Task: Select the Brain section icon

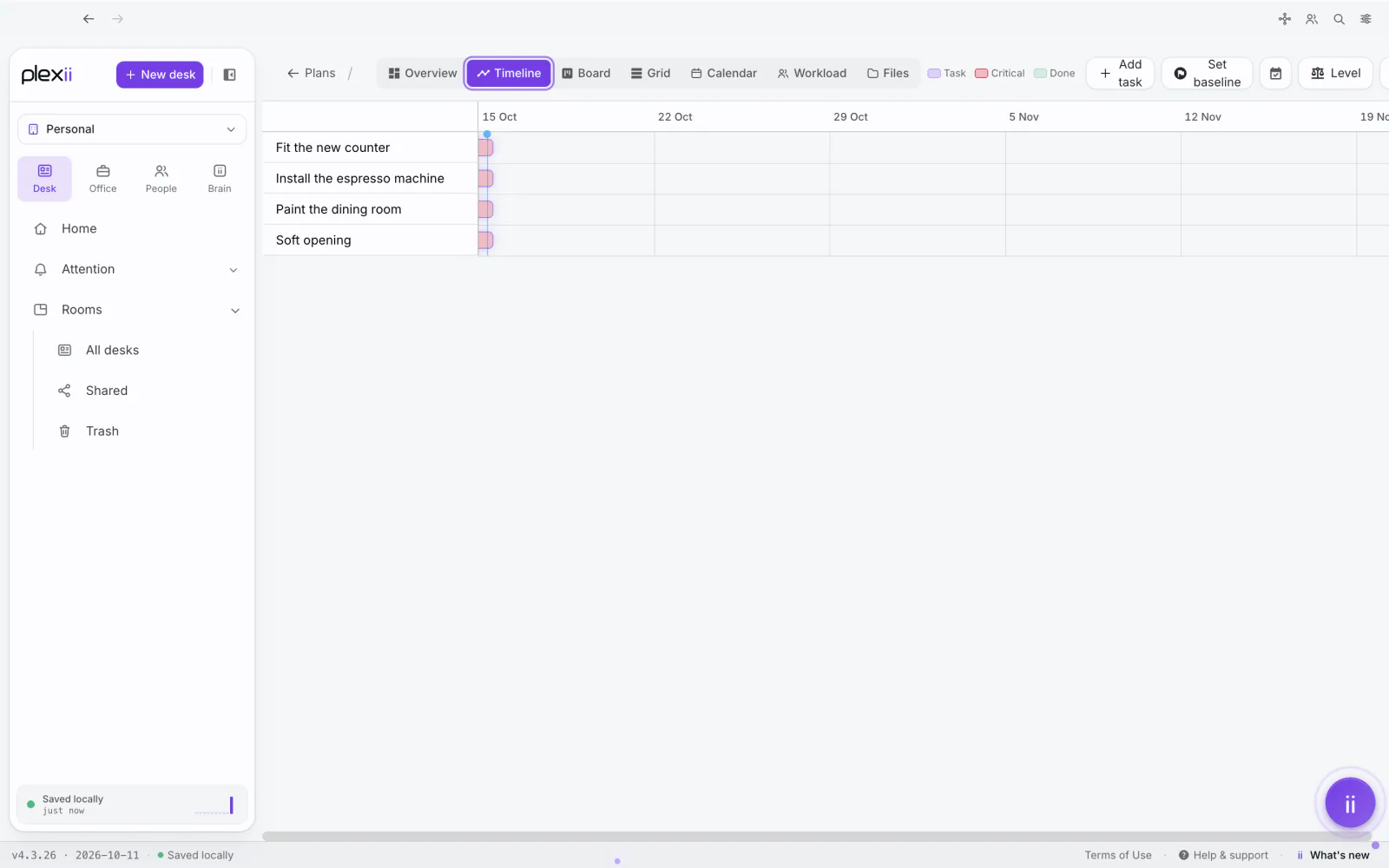Action: 220,179
